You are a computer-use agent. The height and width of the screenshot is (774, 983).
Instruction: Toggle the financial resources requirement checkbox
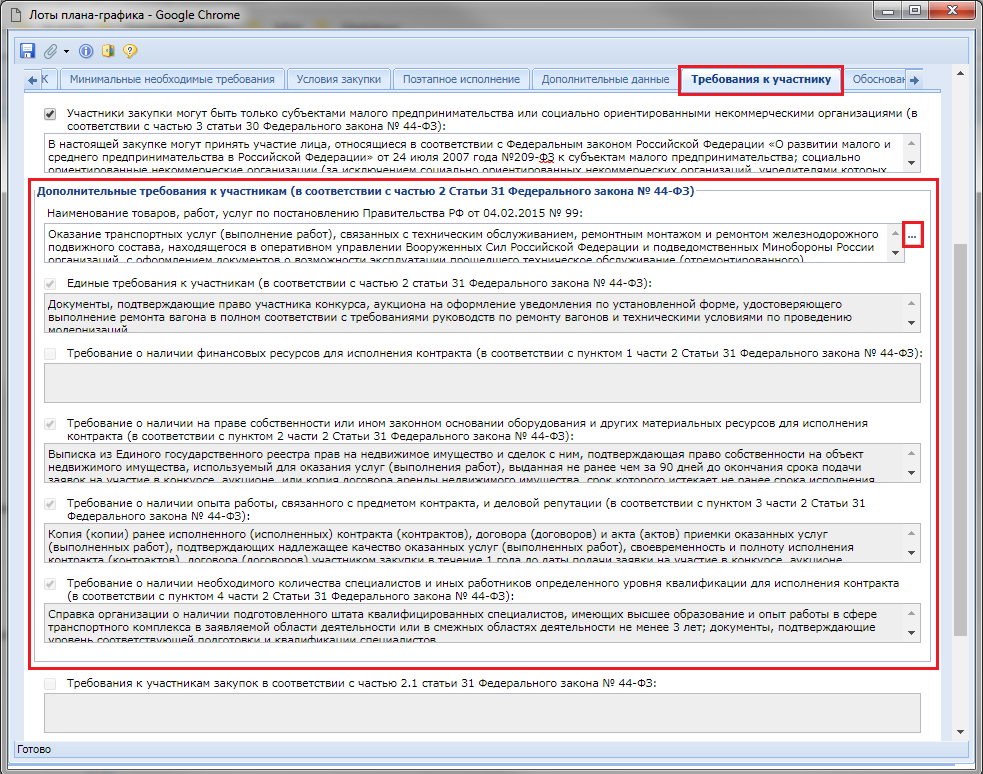(51, 353)
